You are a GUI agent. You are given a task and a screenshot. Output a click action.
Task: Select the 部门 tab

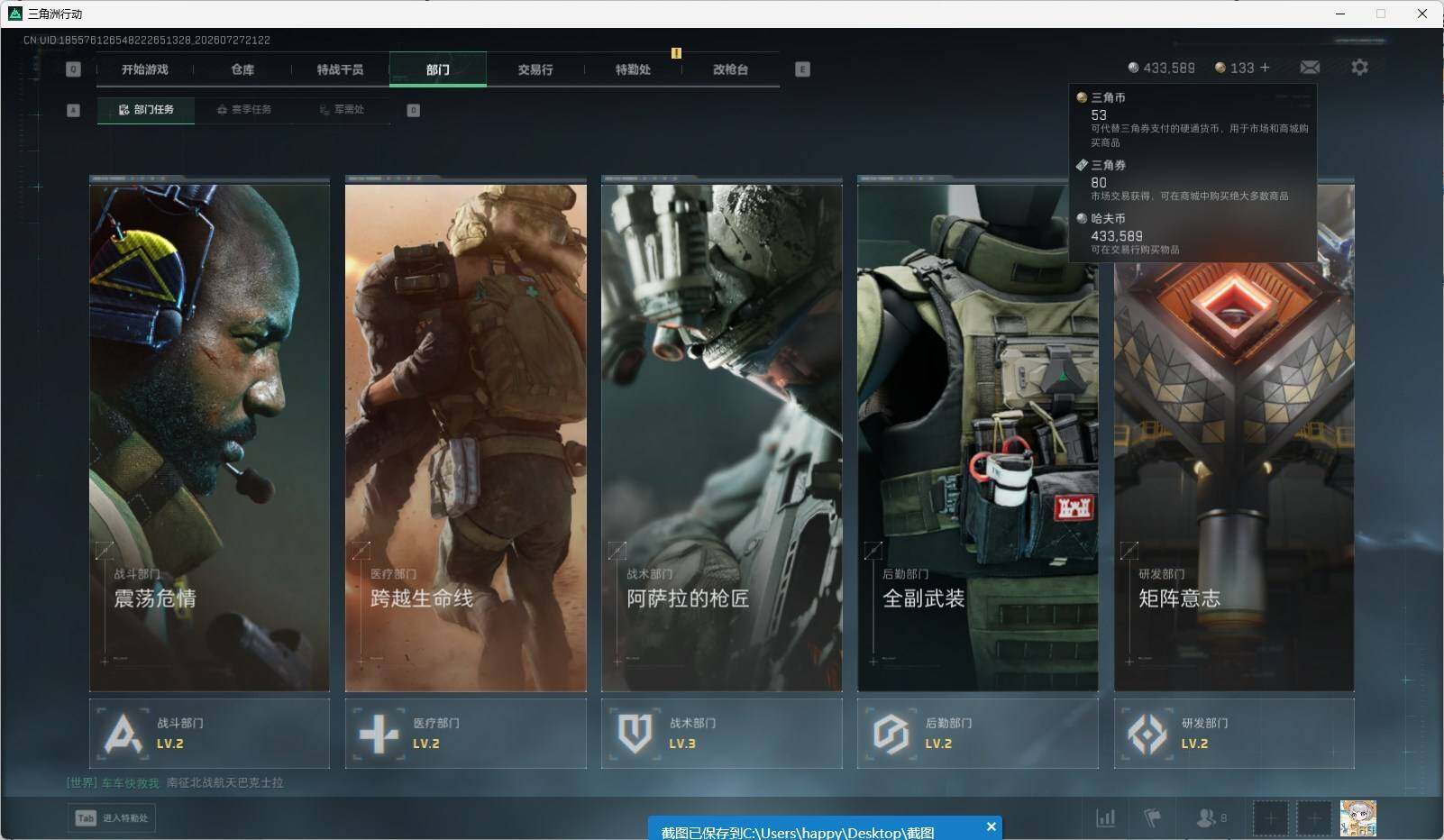[438, 69]
